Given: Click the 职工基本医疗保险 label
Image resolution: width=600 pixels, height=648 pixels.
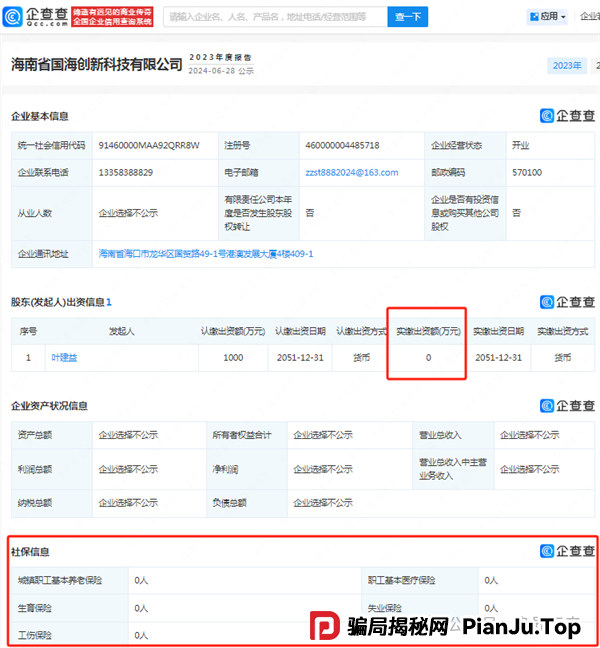Looking at the screenshot, I should pos(401,580).
